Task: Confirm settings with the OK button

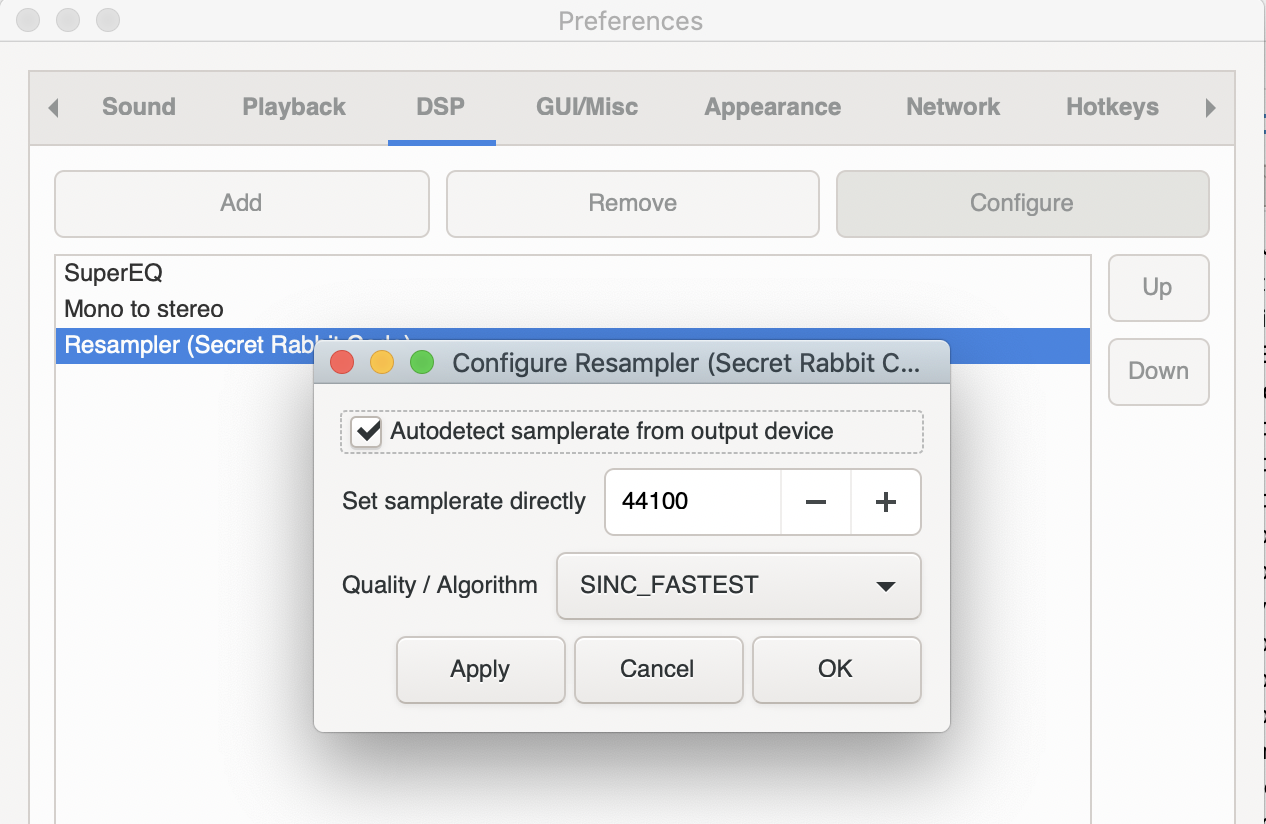Action: [836, 670]
